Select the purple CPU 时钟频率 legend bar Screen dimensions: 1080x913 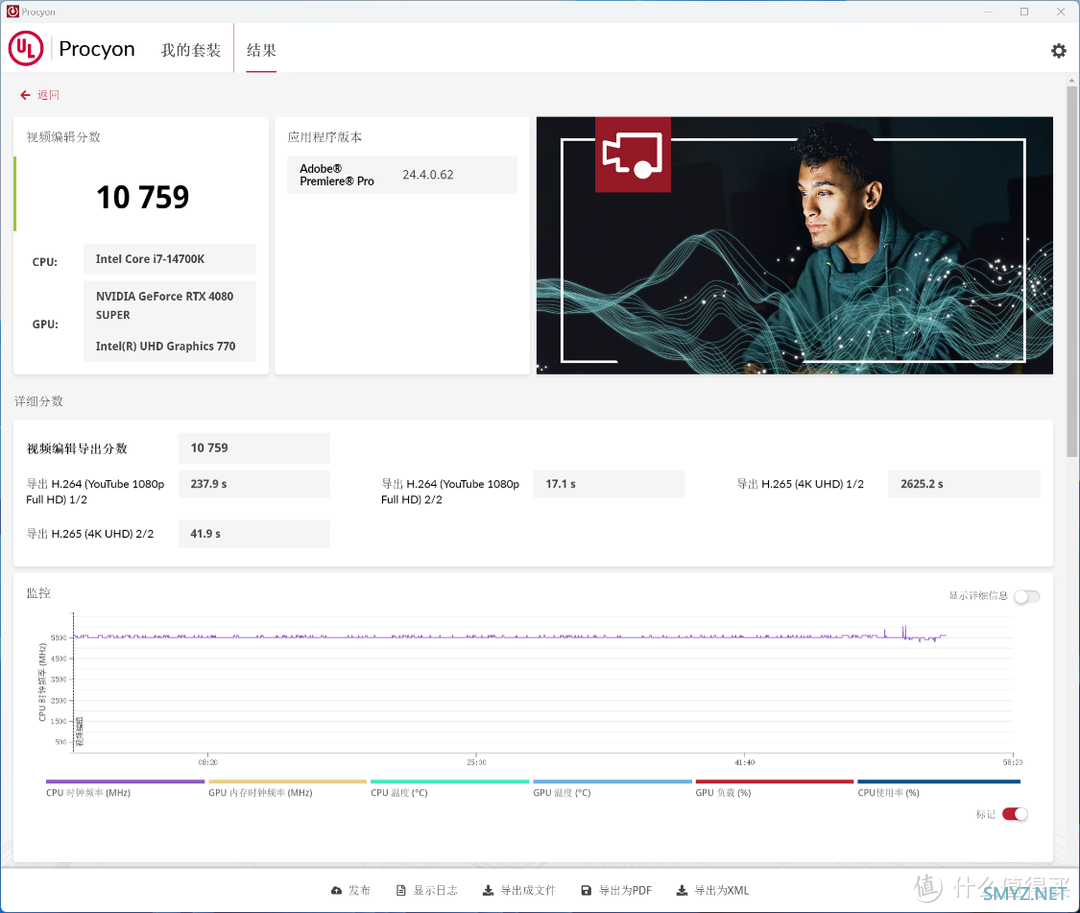125,781
